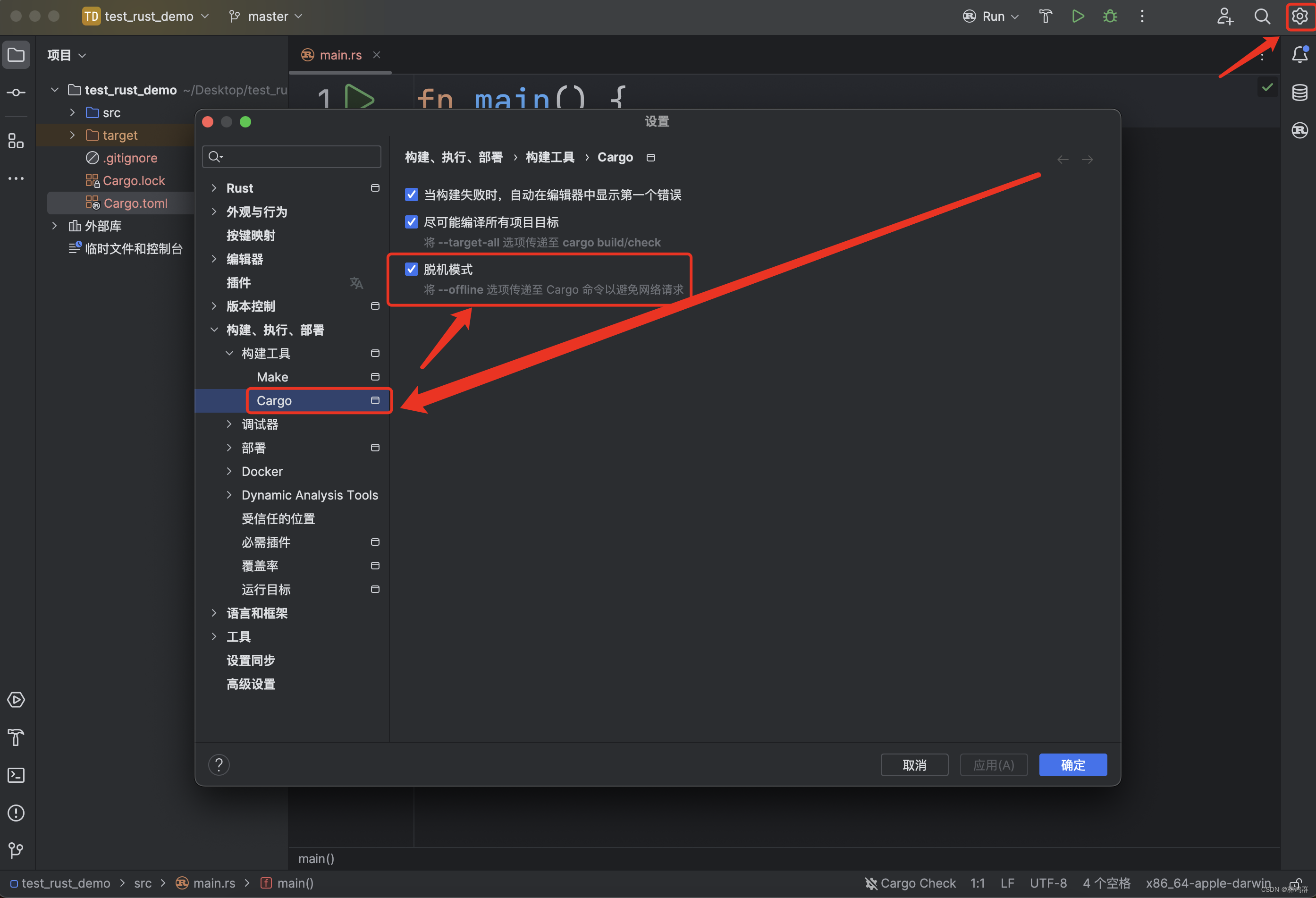This screenshot has width=1316, height=898.
Task: Start debugging with the bug icon
Action: [1109, 16]
